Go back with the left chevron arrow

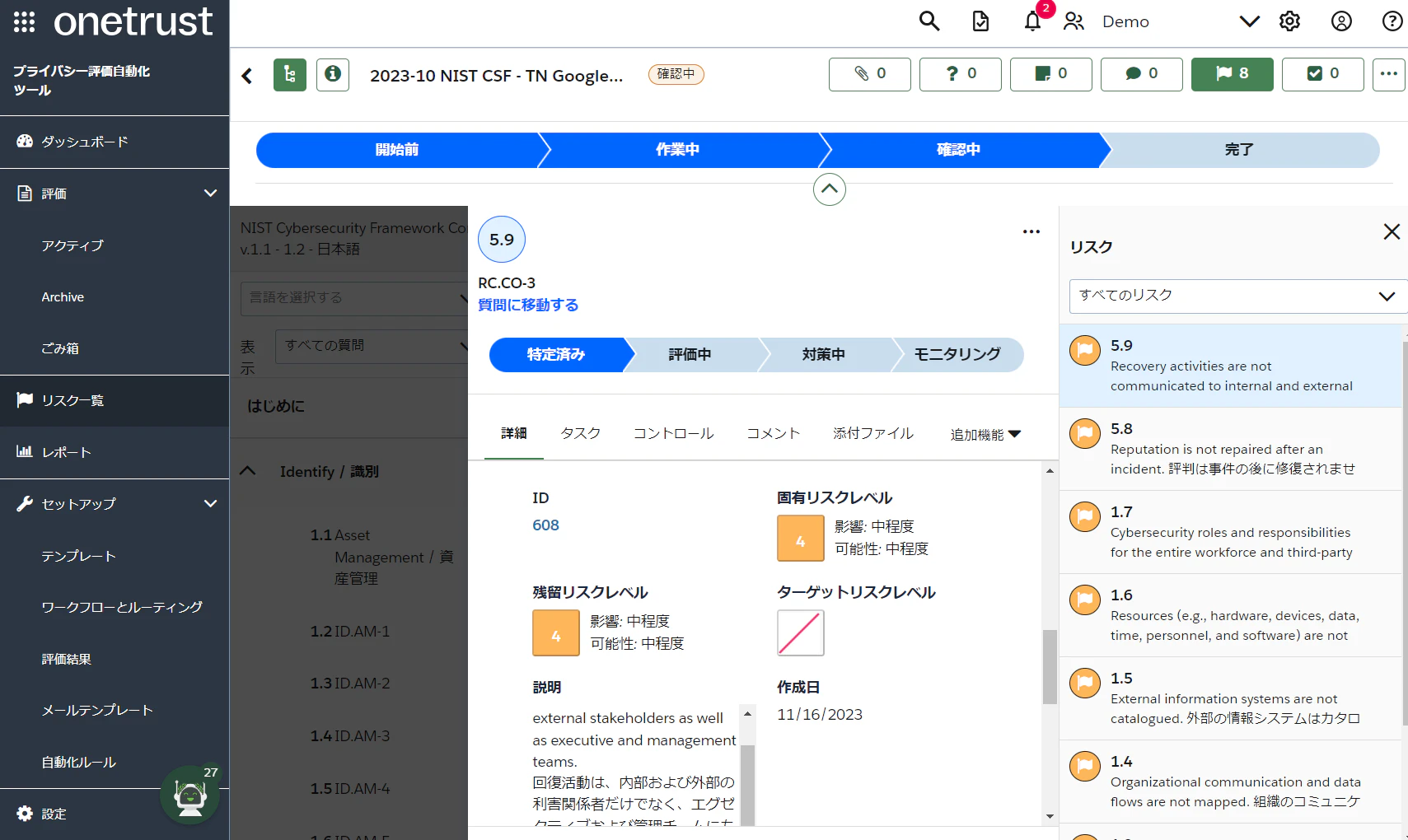coord(247,76)
